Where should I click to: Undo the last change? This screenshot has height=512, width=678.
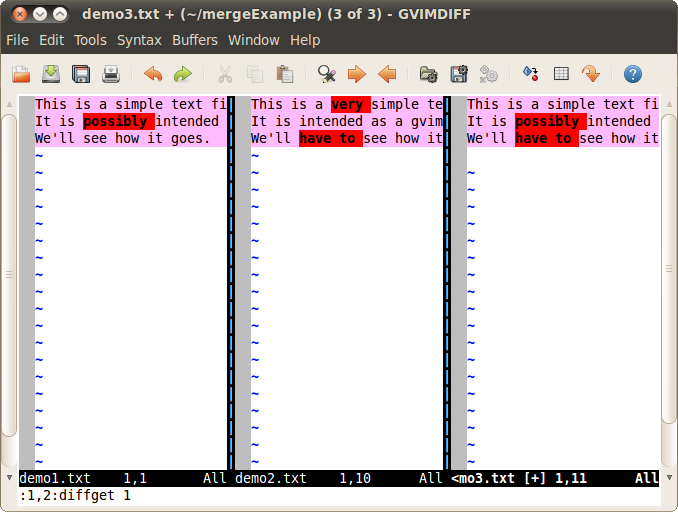pos(153,74)
